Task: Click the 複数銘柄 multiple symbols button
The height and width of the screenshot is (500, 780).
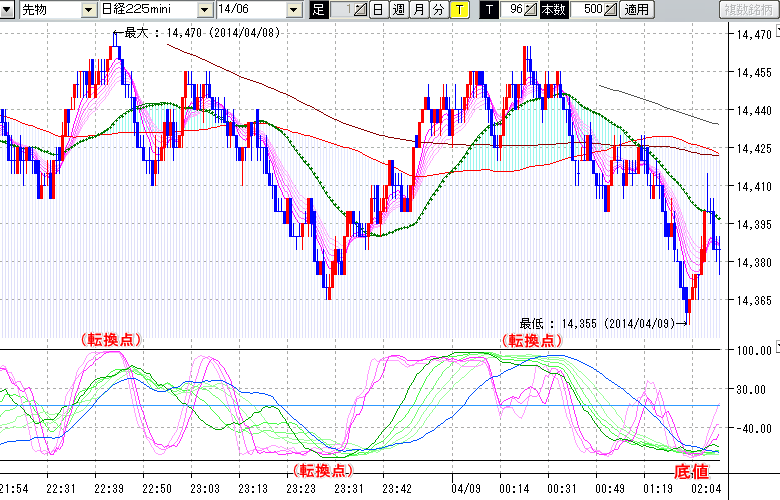Action: (750, 10)
